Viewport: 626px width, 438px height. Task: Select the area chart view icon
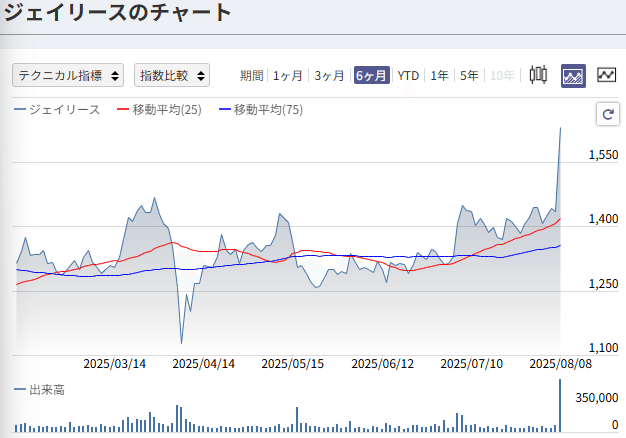point(573,75)
